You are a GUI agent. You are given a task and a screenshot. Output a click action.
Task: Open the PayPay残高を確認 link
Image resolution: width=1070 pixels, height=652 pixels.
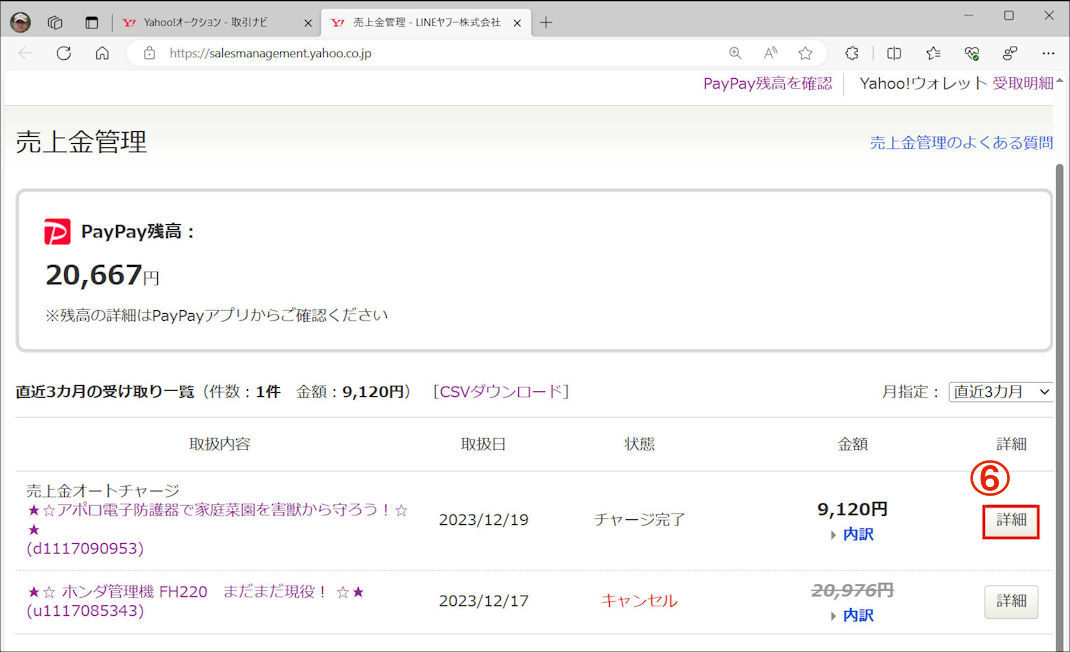coord(767,83)
